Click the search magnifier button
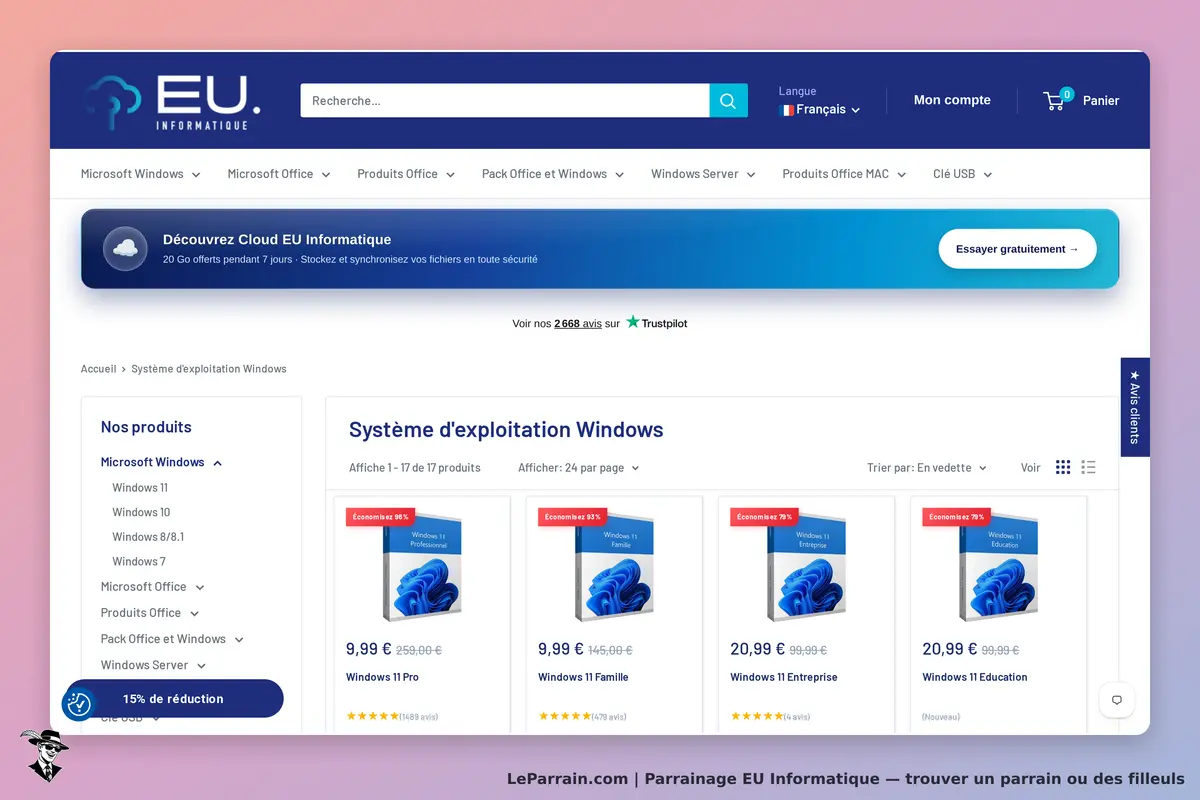 [x=728, y=100]
